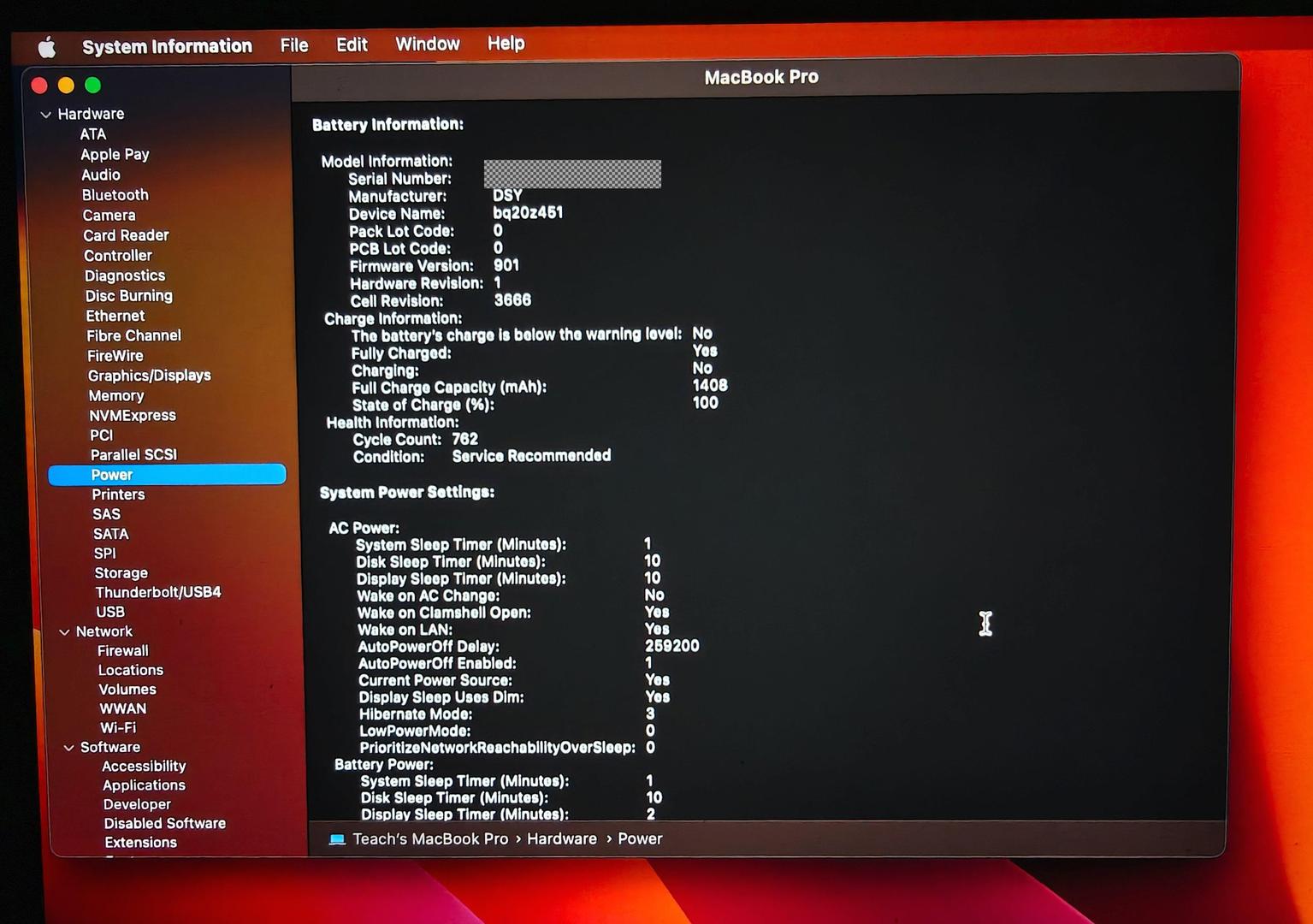1313x924 pixels.
Task: Click the Battery Information heading
Action: [x=387, y=125]
